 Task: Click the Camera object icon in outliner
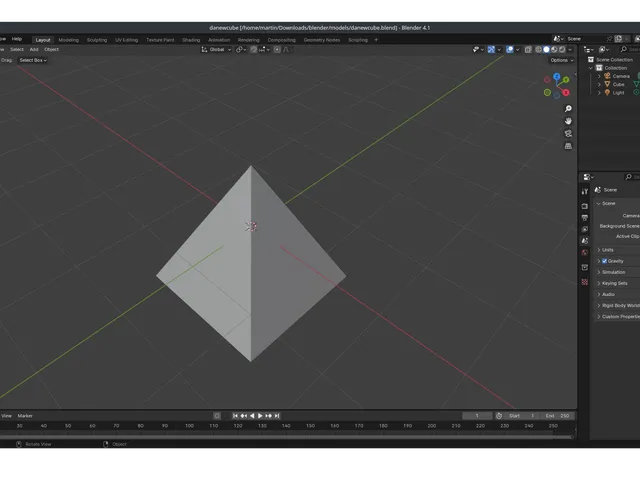[607, 76]
